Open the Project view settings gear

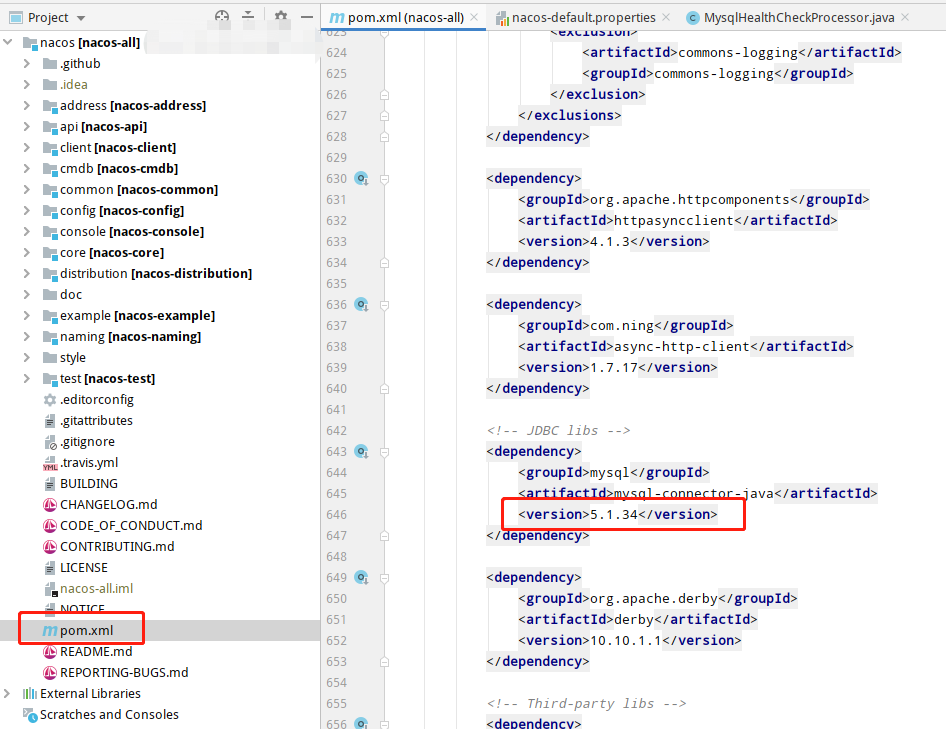pos(281,15)
